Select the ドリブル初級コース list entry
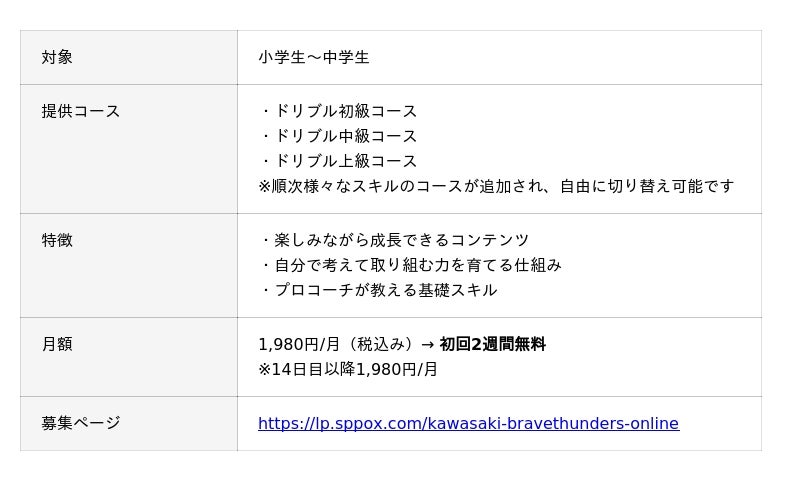Viewport: 800px width, 481px height. 345,111
